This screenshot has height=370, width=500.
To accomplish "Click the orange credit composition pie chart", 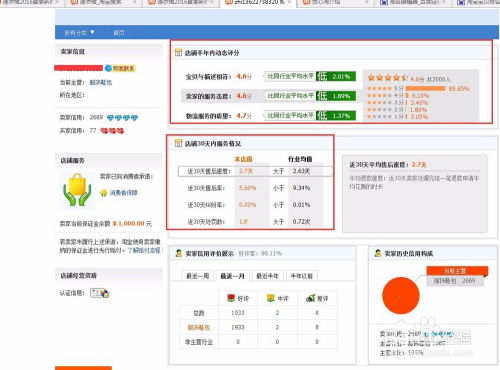I will (401, 295).
